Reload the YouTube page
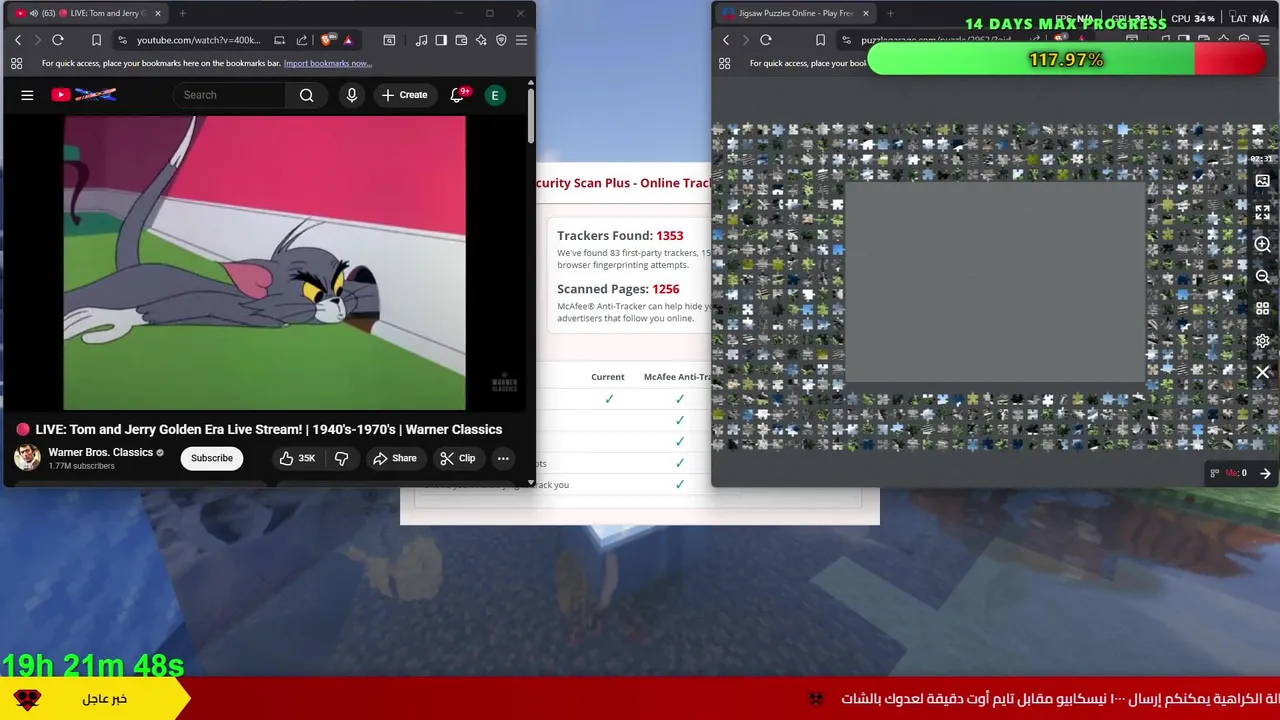The height and width of the screenshot is (720, 1280). (58, 40)
